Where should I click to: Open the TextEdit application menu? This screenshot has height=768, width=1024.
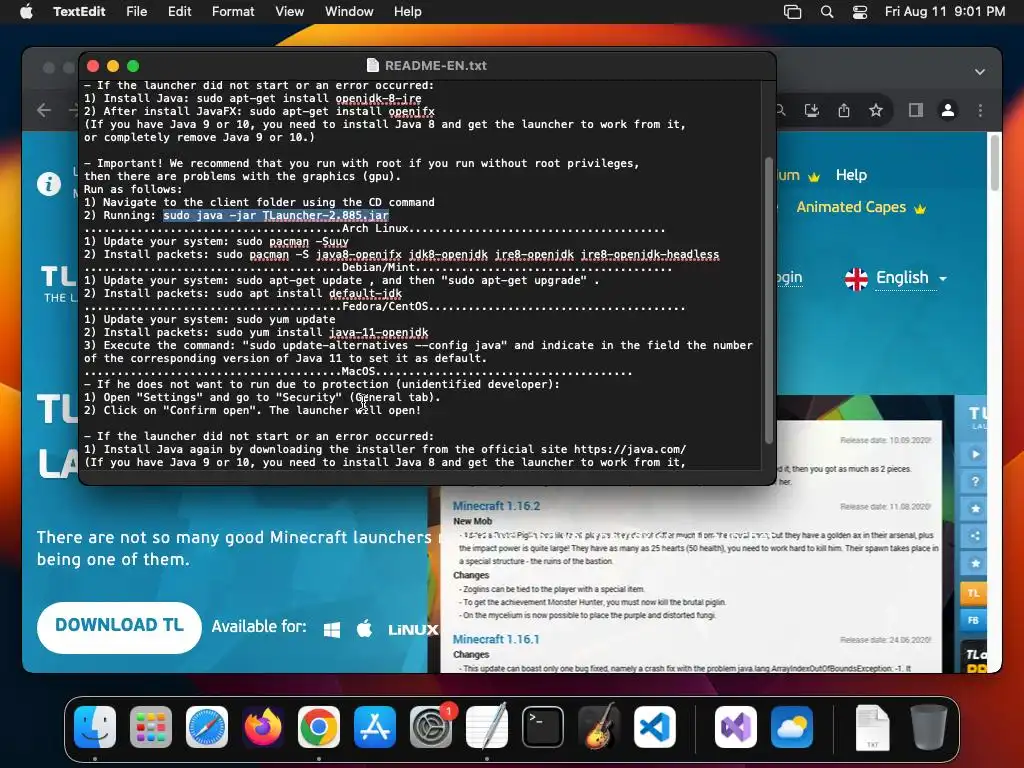79,12
